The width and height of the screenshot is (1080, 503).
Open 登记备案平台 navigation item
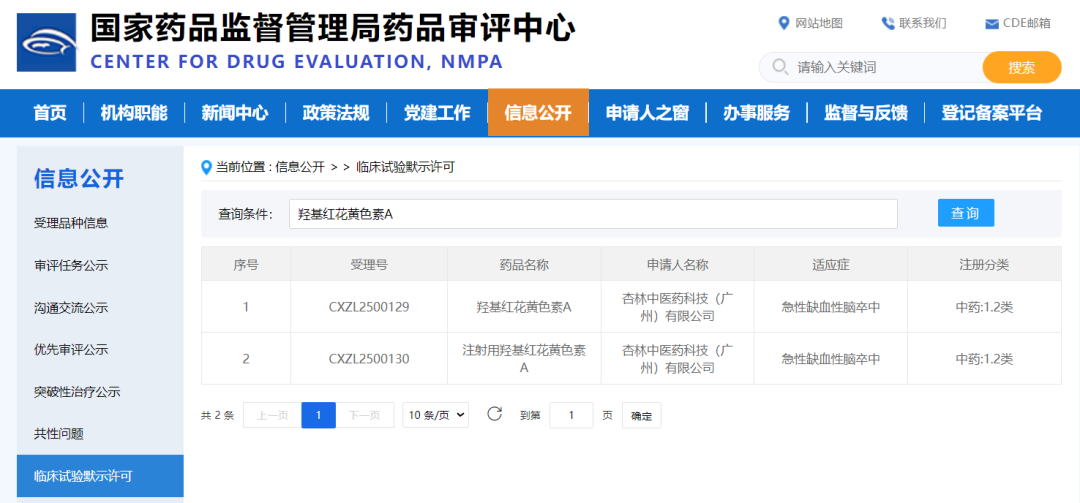[992, 113]
